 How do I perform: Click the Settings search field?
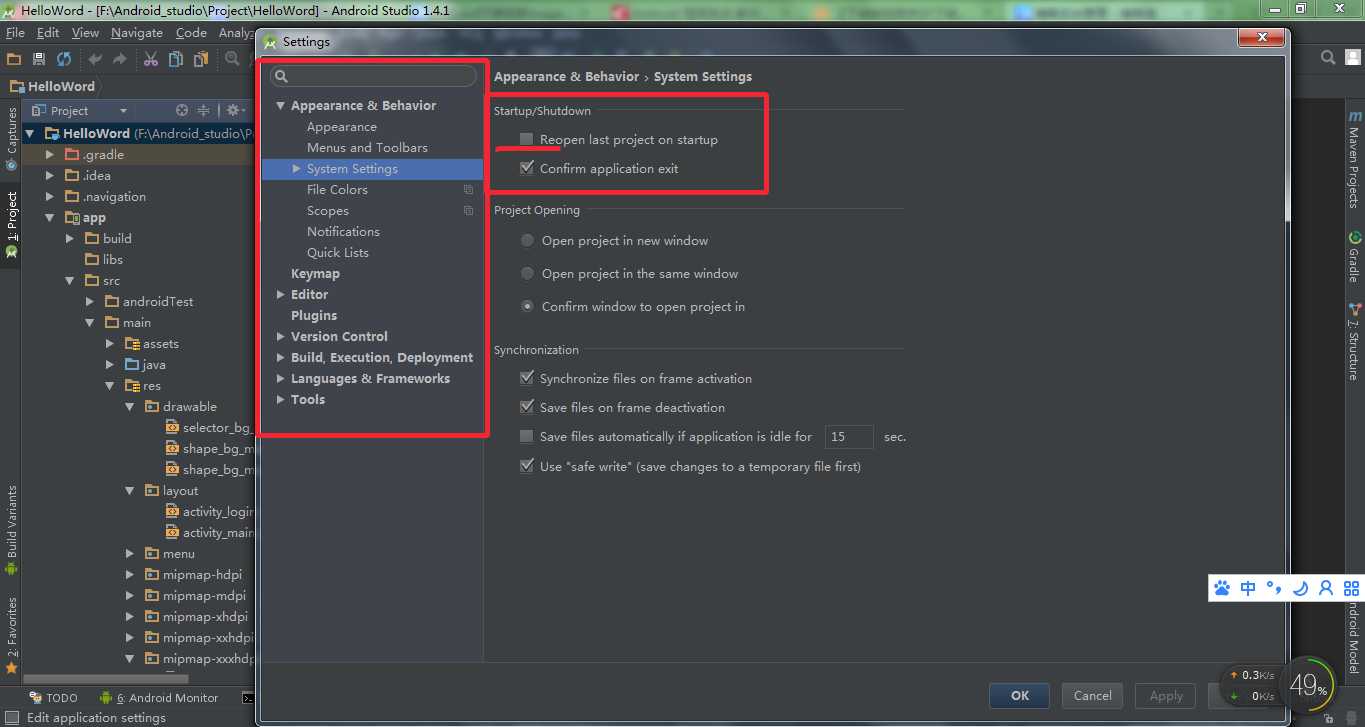point(372,76)
